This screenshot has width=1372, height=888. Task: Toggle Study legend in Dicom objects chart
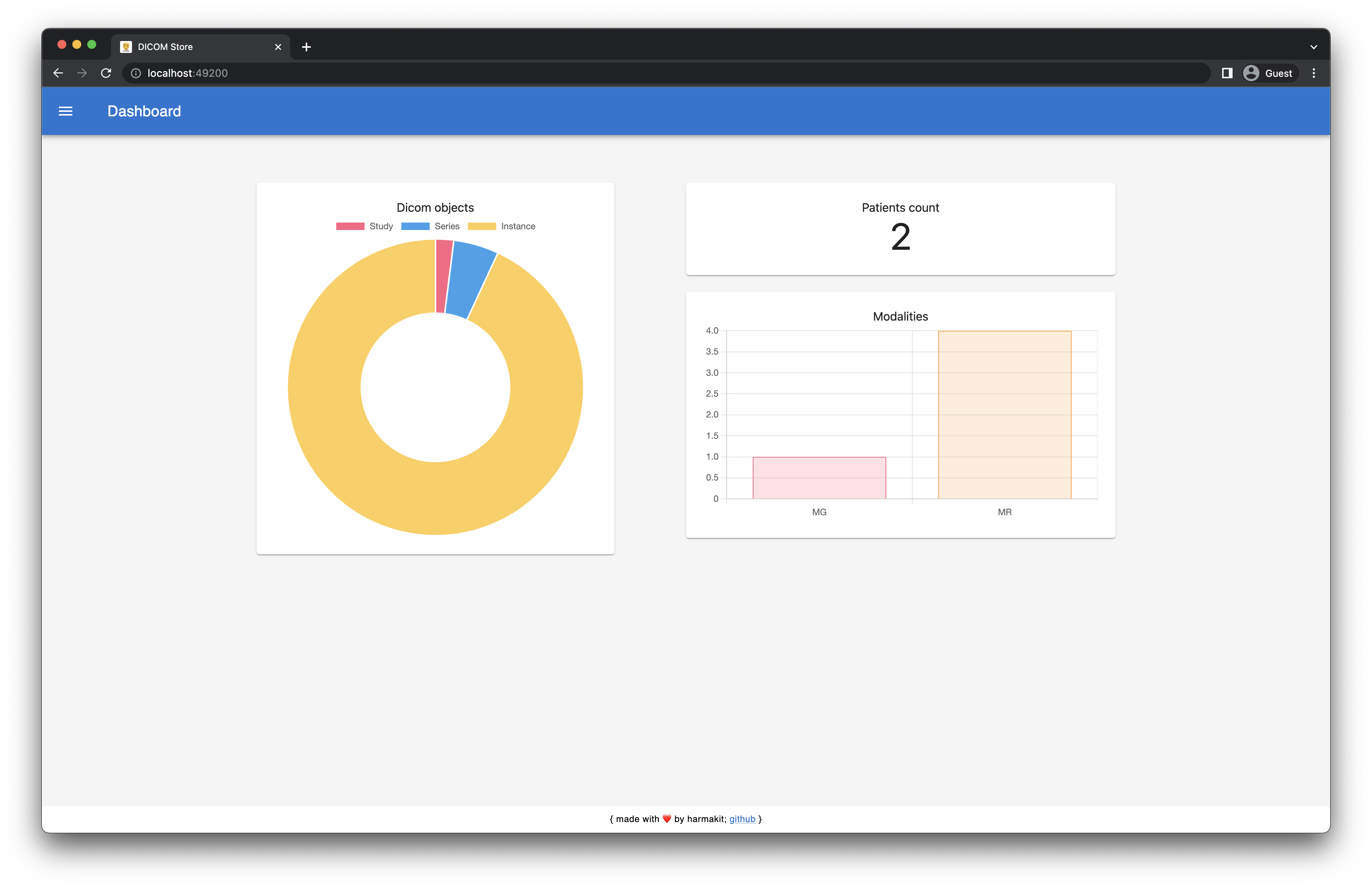[x=364, y=226]
